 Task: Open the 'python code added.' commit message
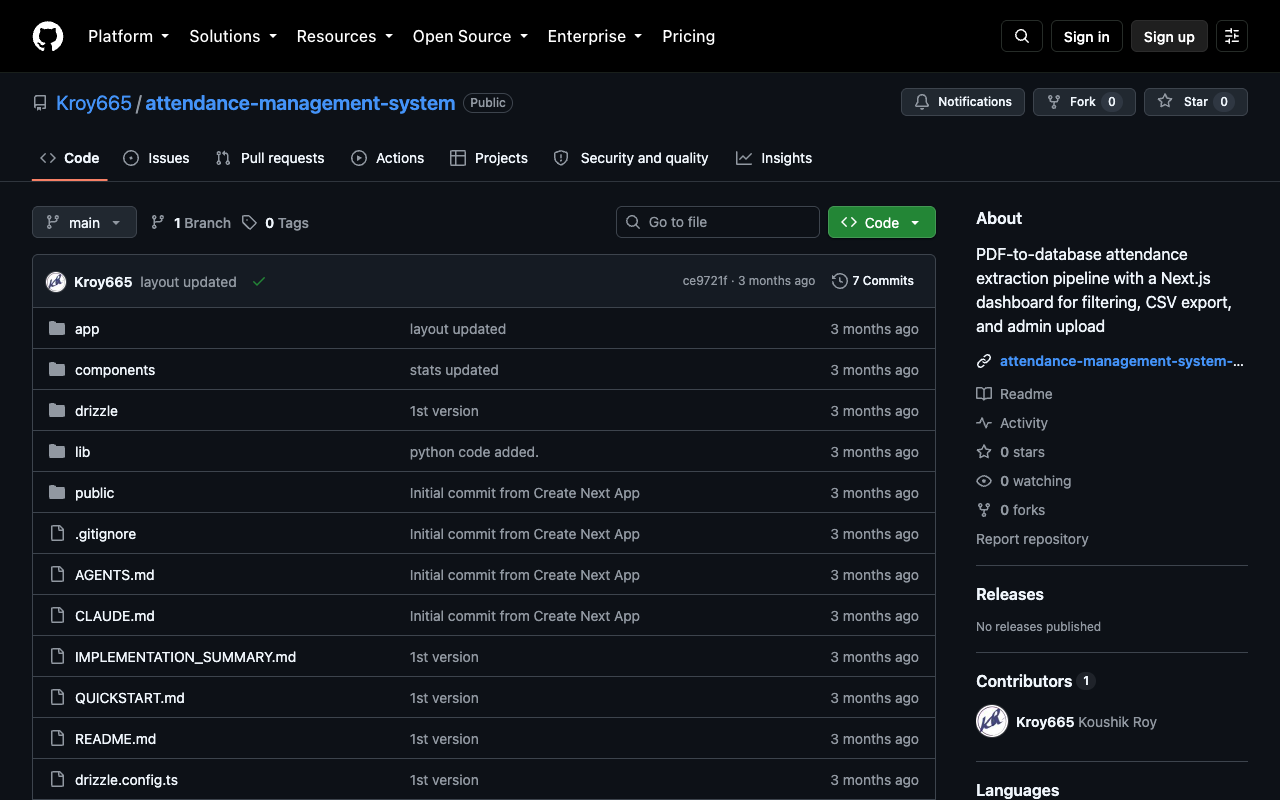[x=474, y=452]
